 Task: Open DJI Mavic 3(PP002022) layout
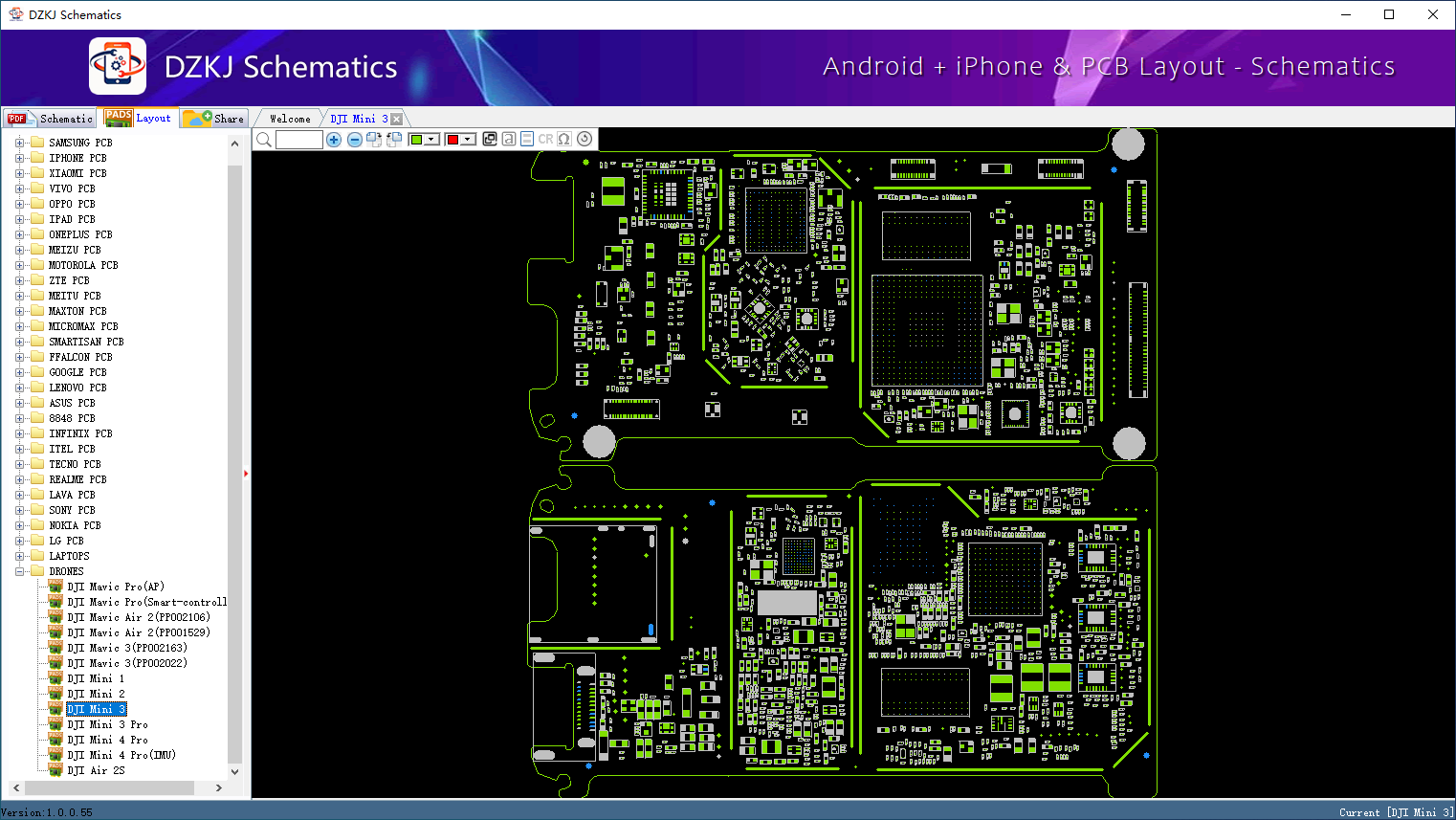(127, 663)
